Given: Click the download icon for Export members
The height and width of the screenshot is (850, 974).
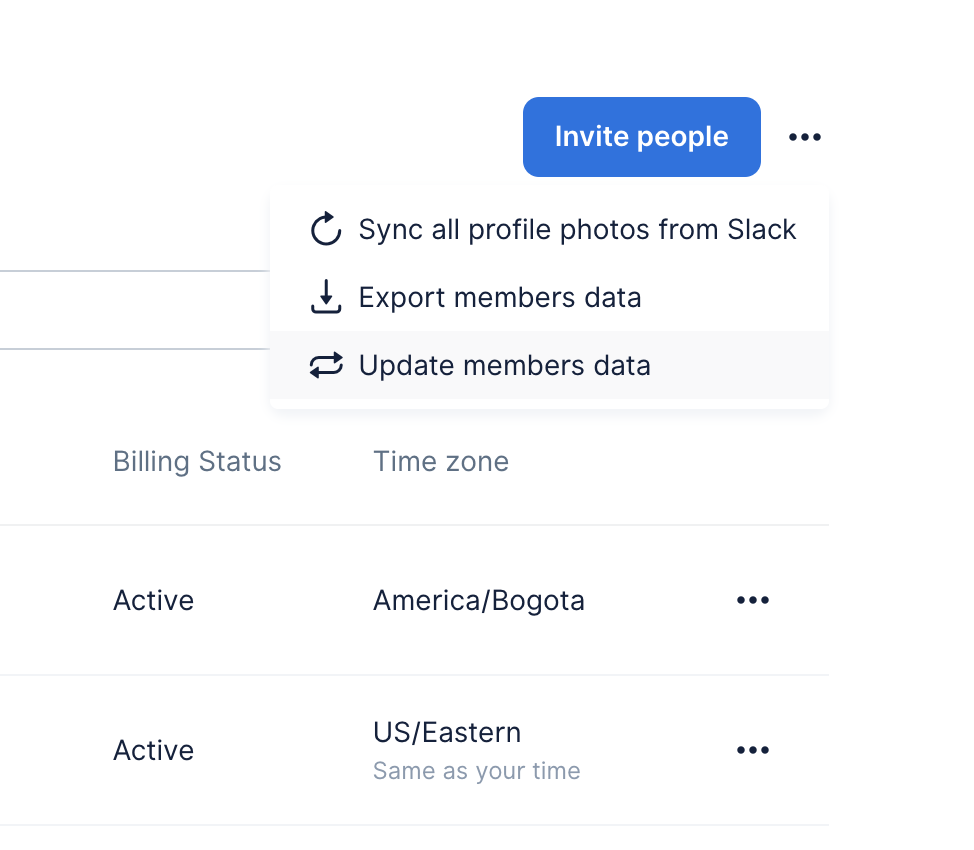Looking at the screenshot, I should click(x=326, y=298).
